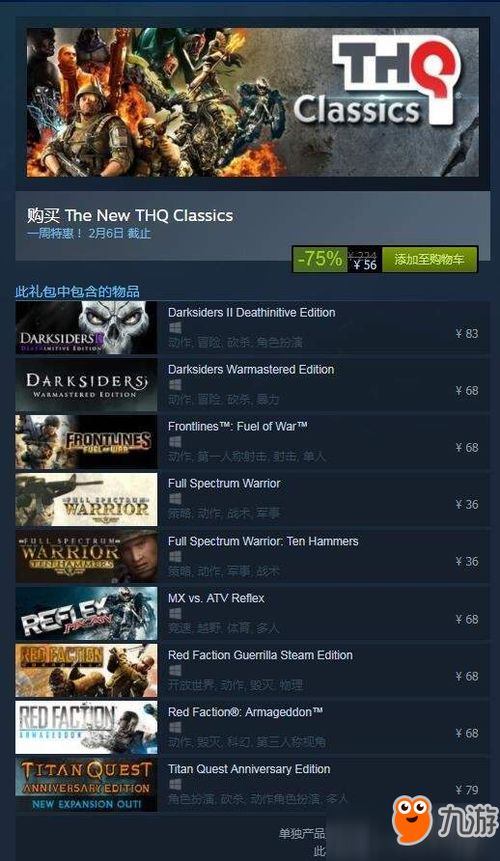500x861 pixels.
Task: Open Red Faction Guerrilla Steam Edition title
Action: 260,655
